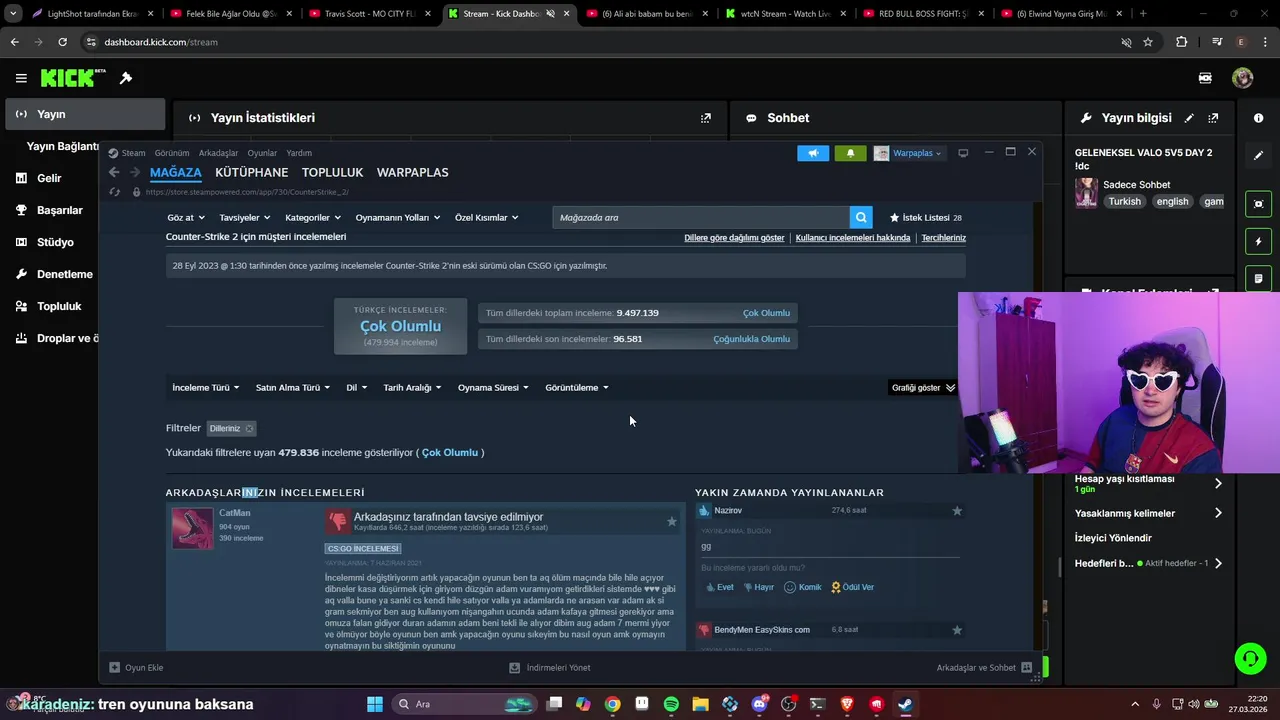Image resolution: width=1280 pixels, height=720 pixels.
Task: Open the Arkadaşlar menu in Steam
Action: 218,153
